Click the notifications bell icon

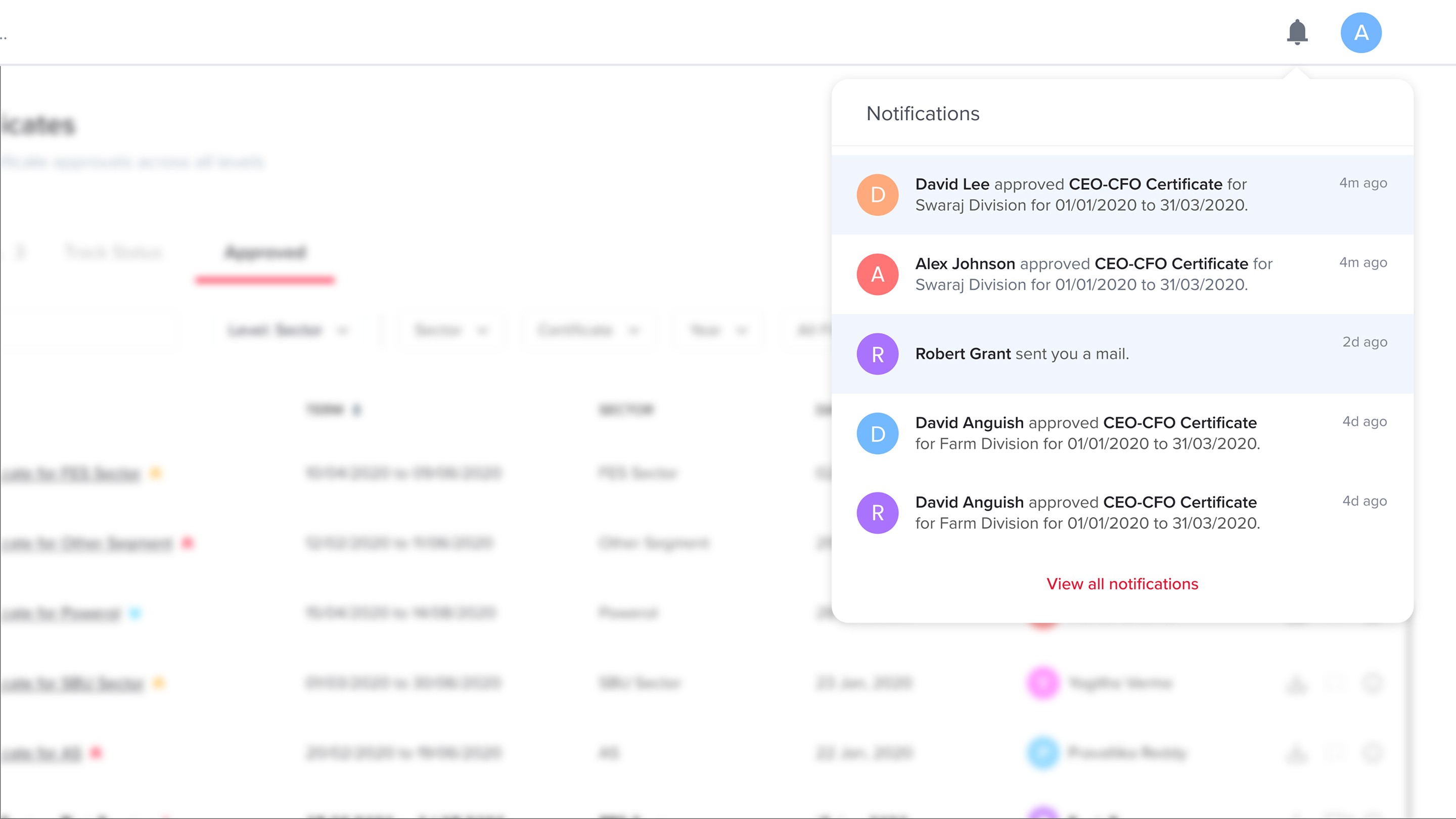pyautogui.click(x=1297, y=32)
